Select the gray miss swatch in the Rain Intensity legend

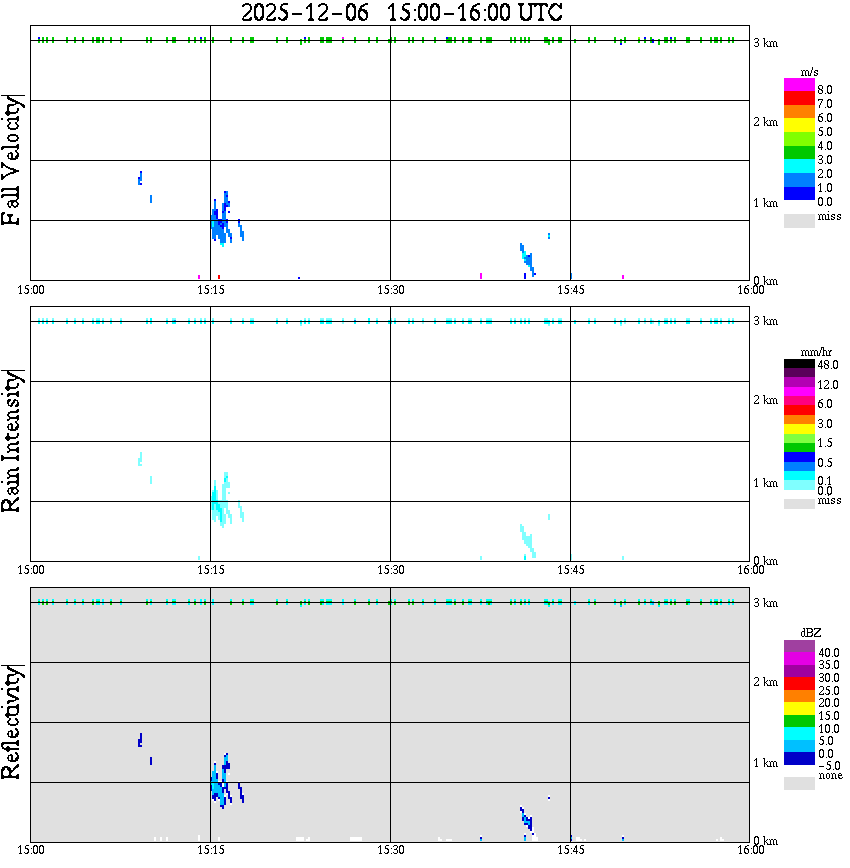pos(799,503)
